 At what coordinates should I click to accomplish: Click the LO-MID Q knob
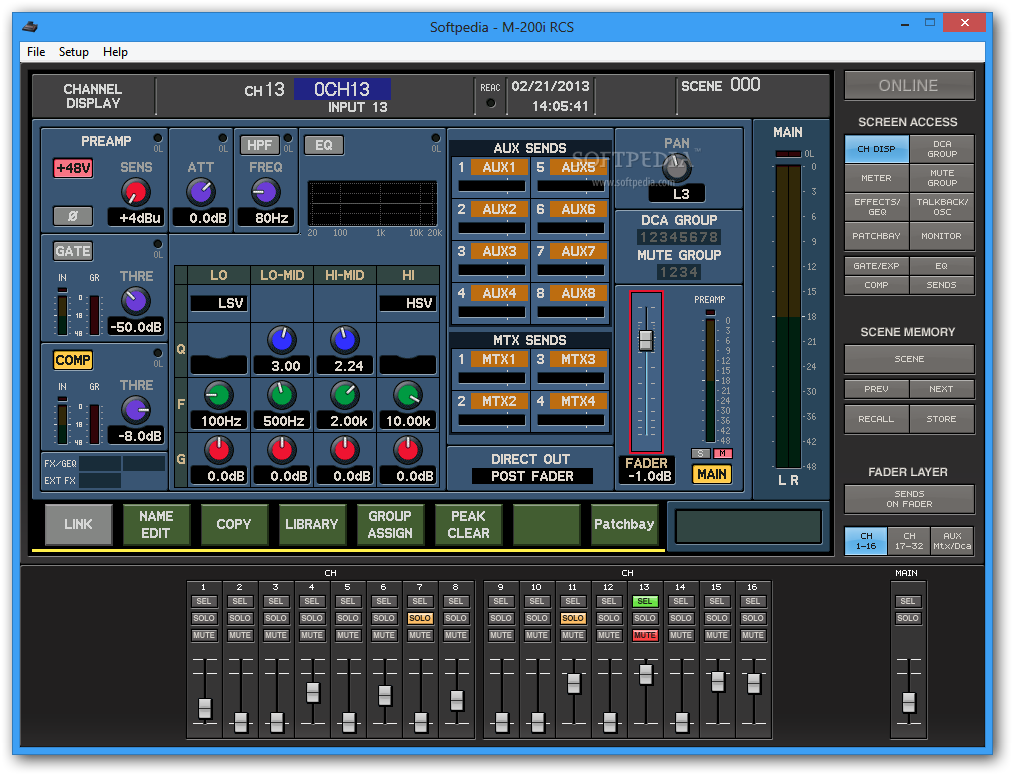(x=282, y=340)
